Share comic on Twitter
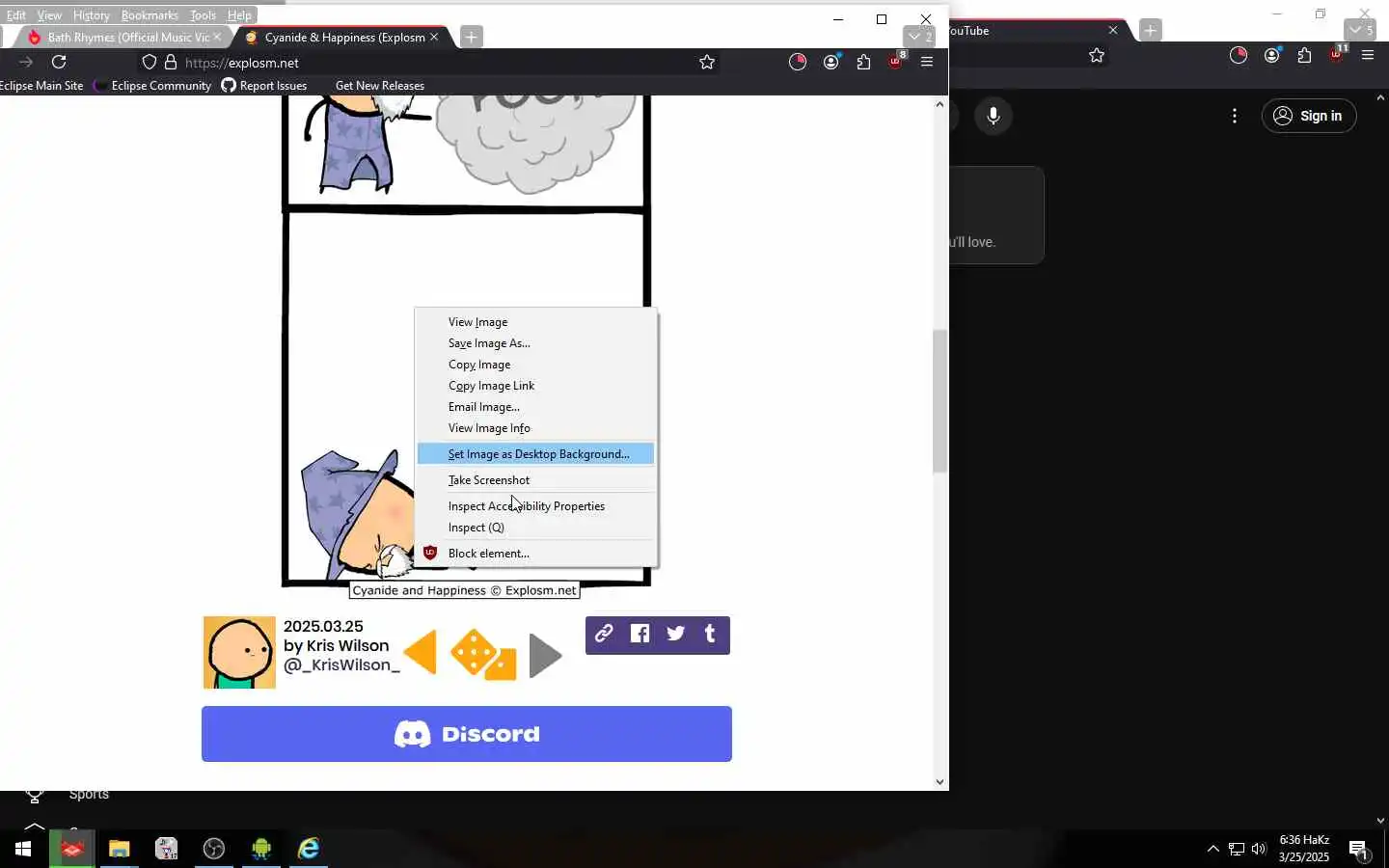Viewport: 1389px width, 868px height. (675, 634)
